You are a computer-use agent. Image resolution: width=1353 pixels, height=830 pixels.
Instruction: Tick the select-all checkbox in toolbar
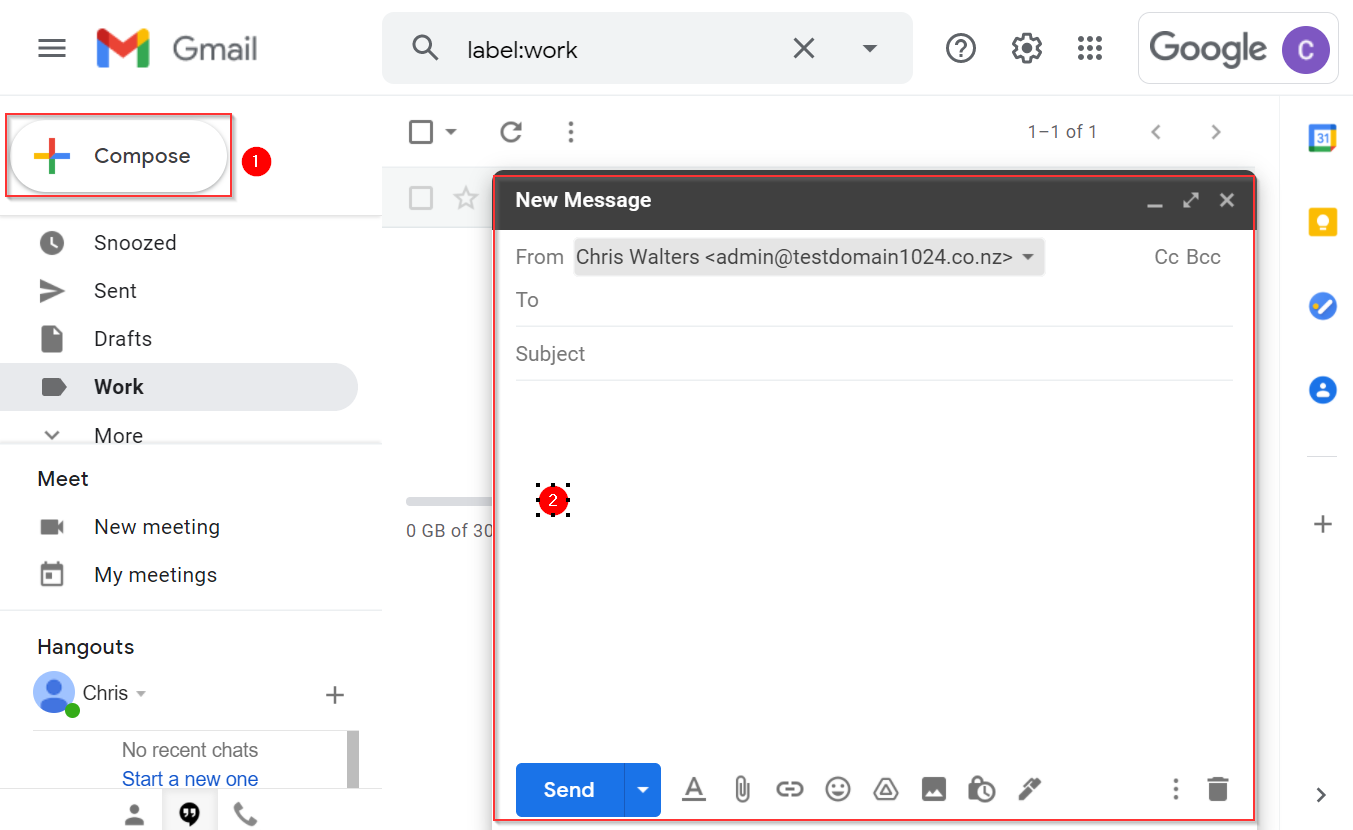pos(421,132)
